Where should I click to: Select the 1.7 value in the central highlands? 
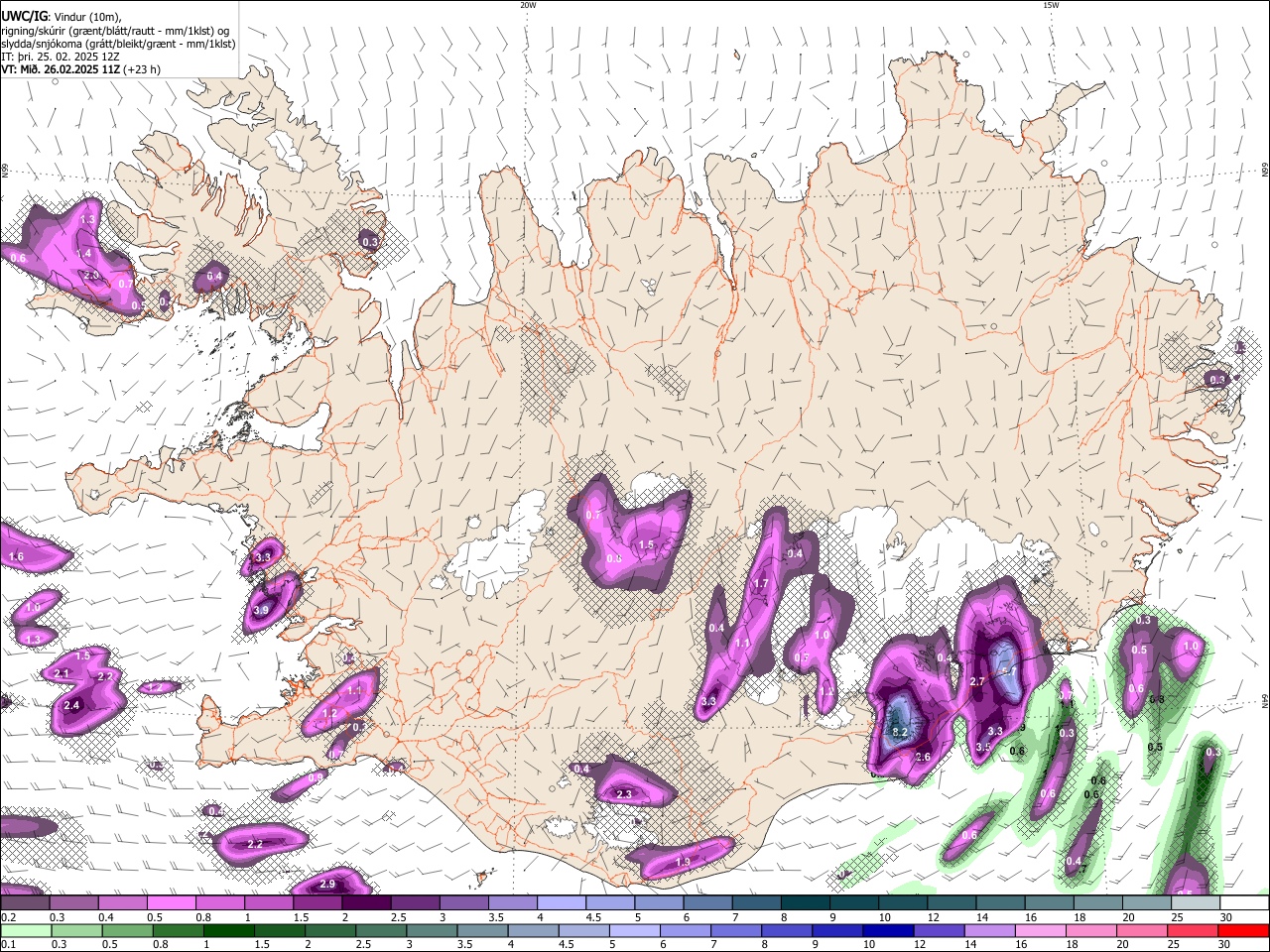[x=761, y=584]
